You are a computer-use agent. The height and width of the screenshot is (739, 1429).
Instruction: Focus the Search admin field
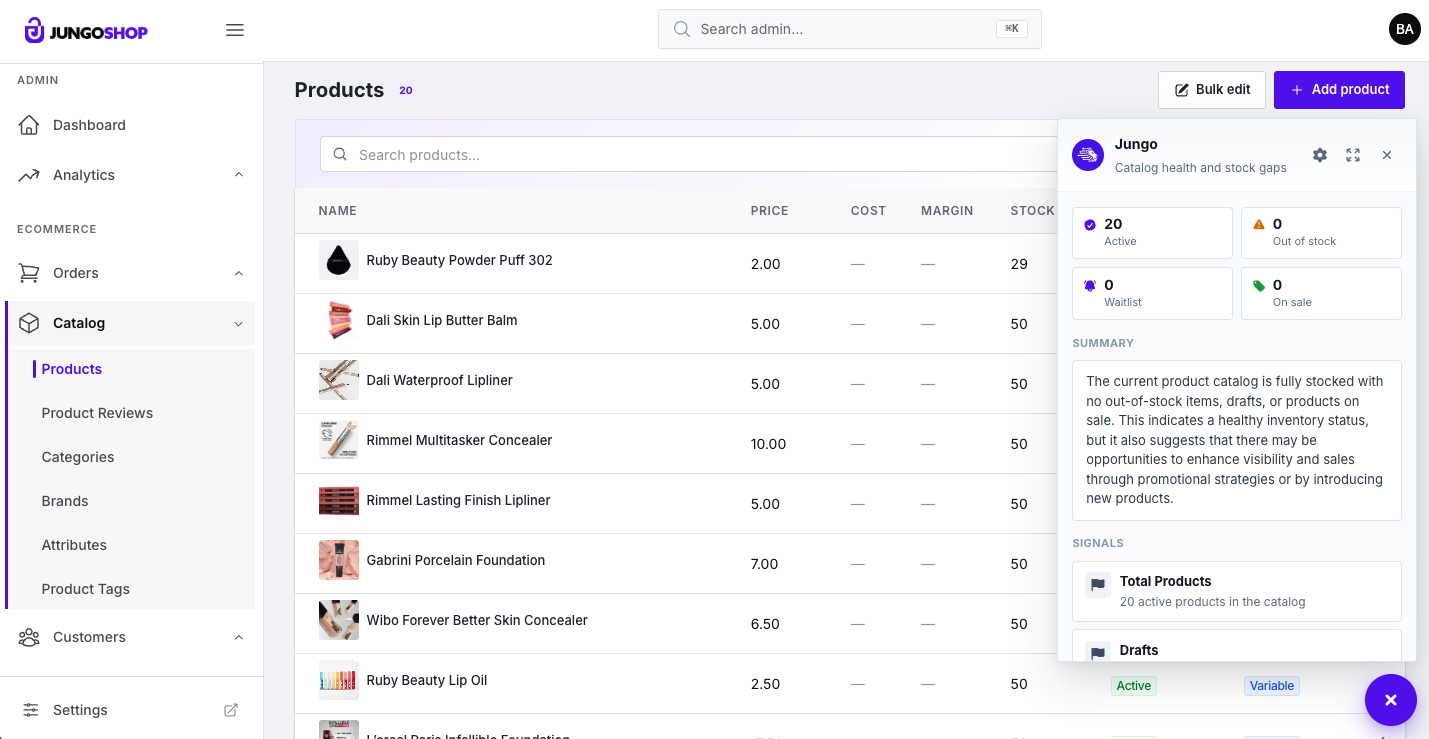pos(850,29)
